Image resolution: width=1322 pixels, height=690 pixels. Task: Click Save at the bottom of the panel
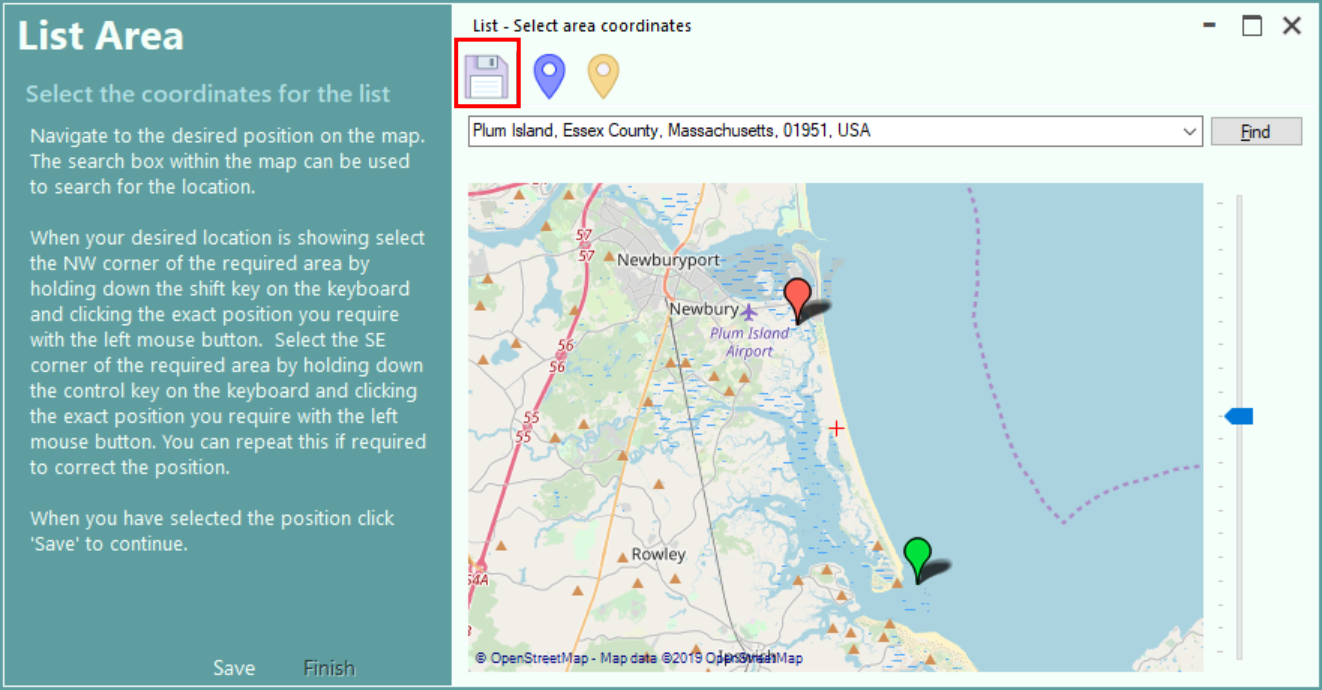(234, 668)
